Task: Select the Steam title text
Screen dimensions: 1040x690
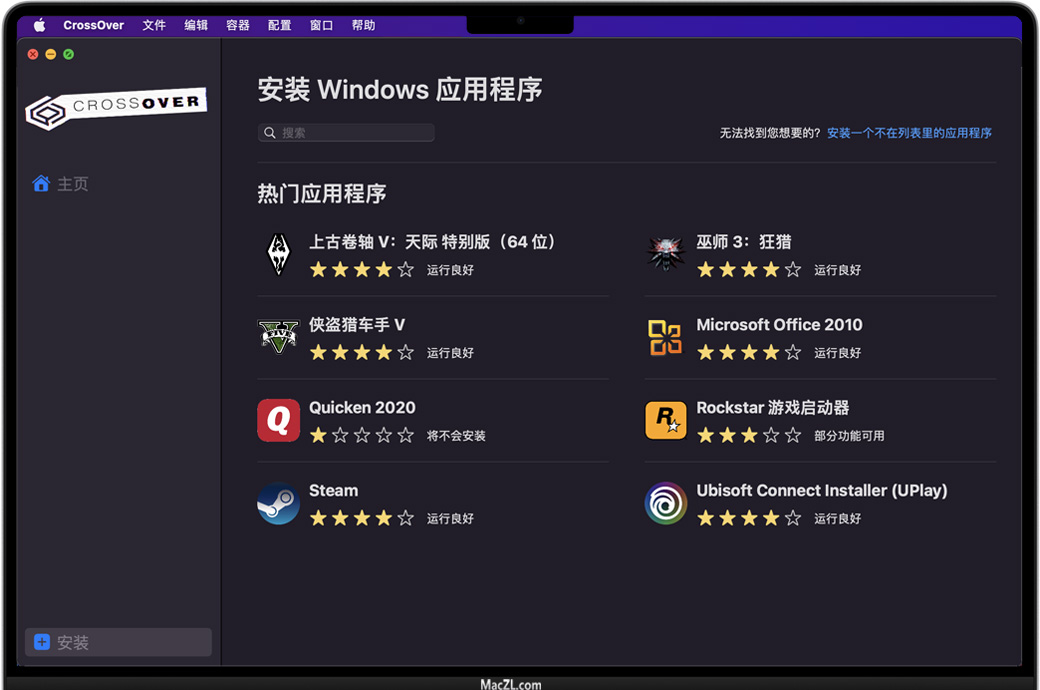Action: [333, 491]
